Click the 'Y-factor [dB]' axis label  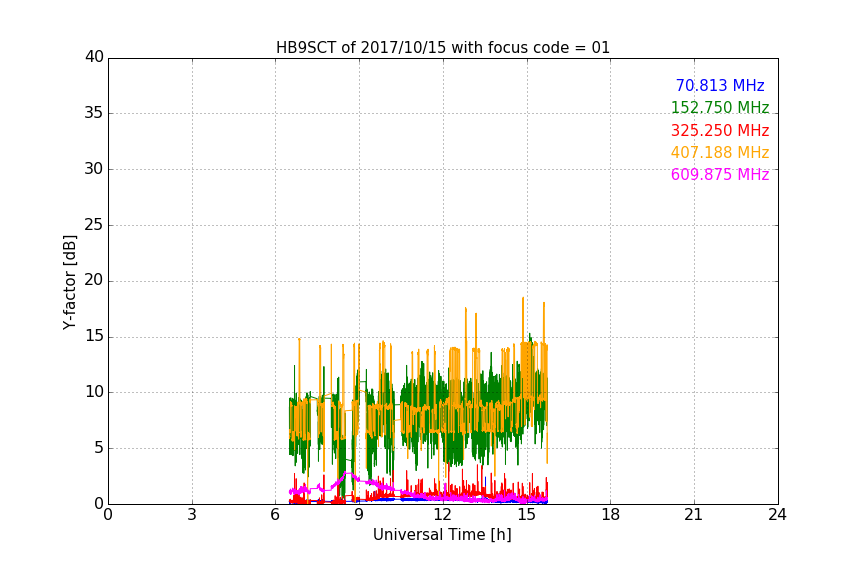click(70, 282)
